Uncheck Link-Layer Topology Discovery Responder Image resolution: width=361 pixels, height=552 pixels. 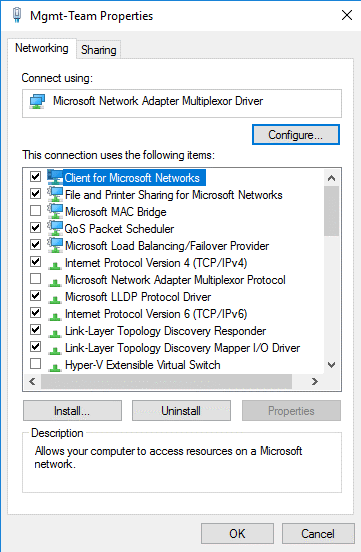tap(35, 330)
